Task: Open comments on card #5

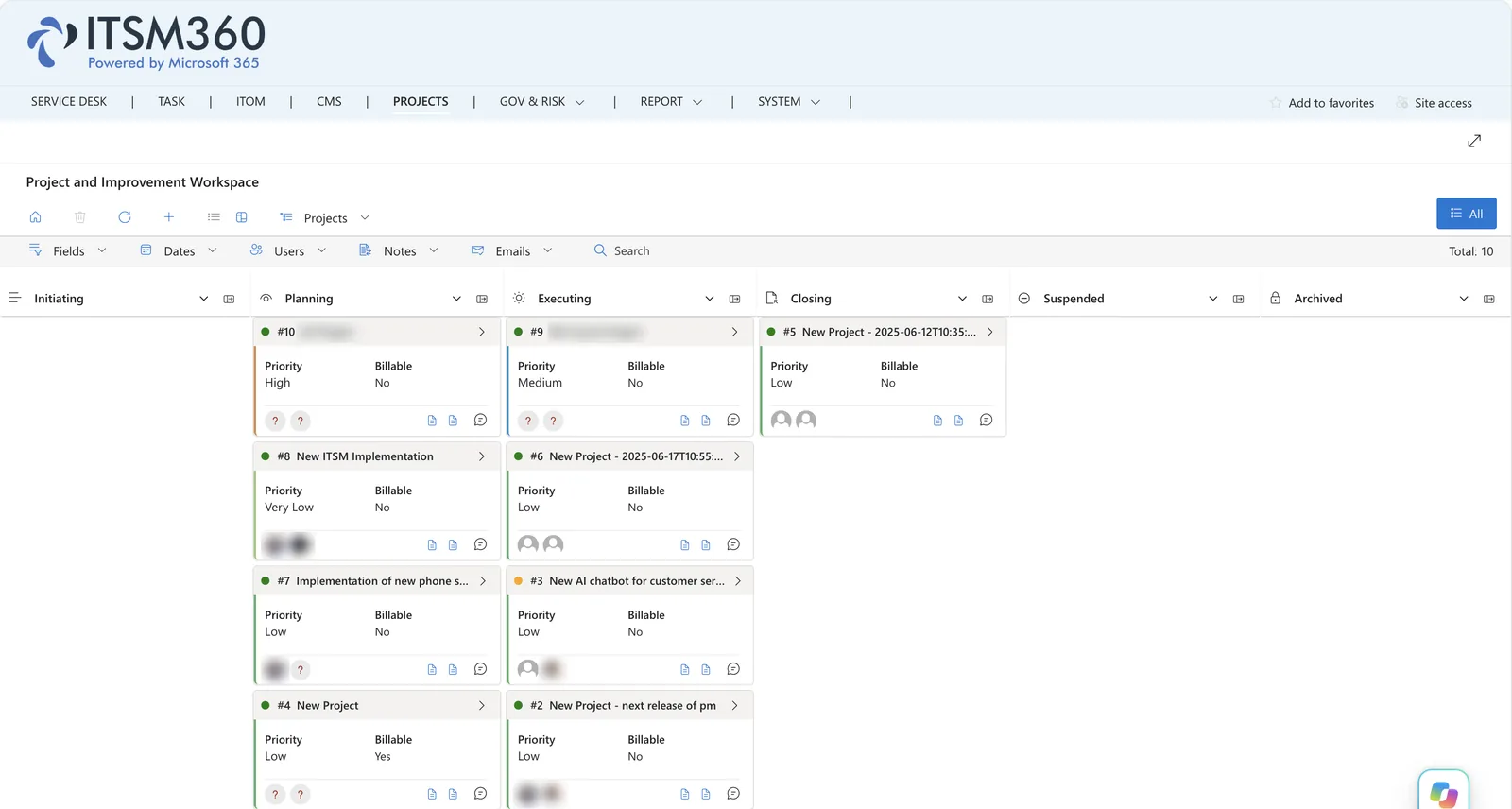Action: tap(986, 421)
